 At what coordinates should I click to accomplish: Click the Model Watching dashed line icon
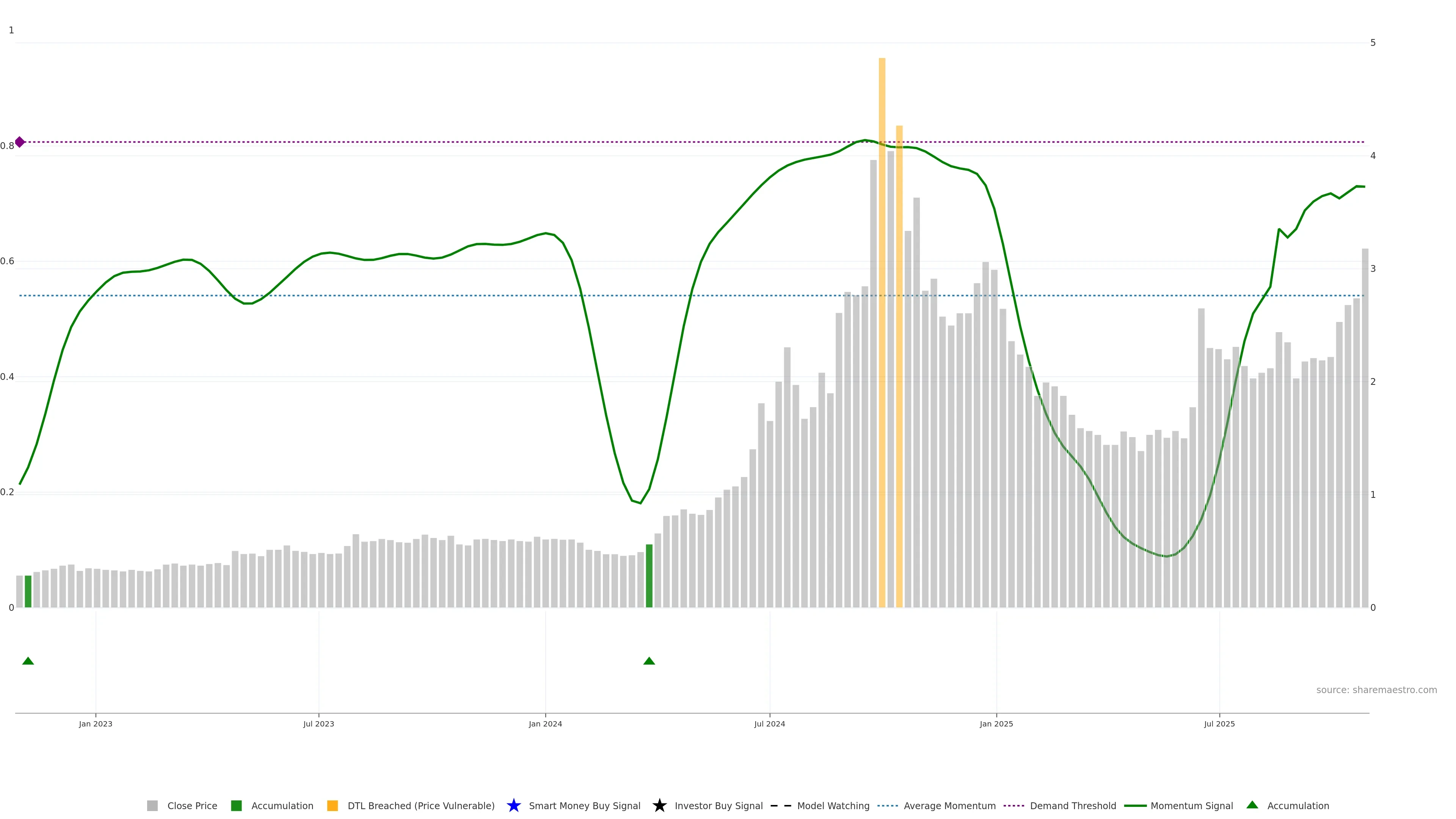point(781,805)
